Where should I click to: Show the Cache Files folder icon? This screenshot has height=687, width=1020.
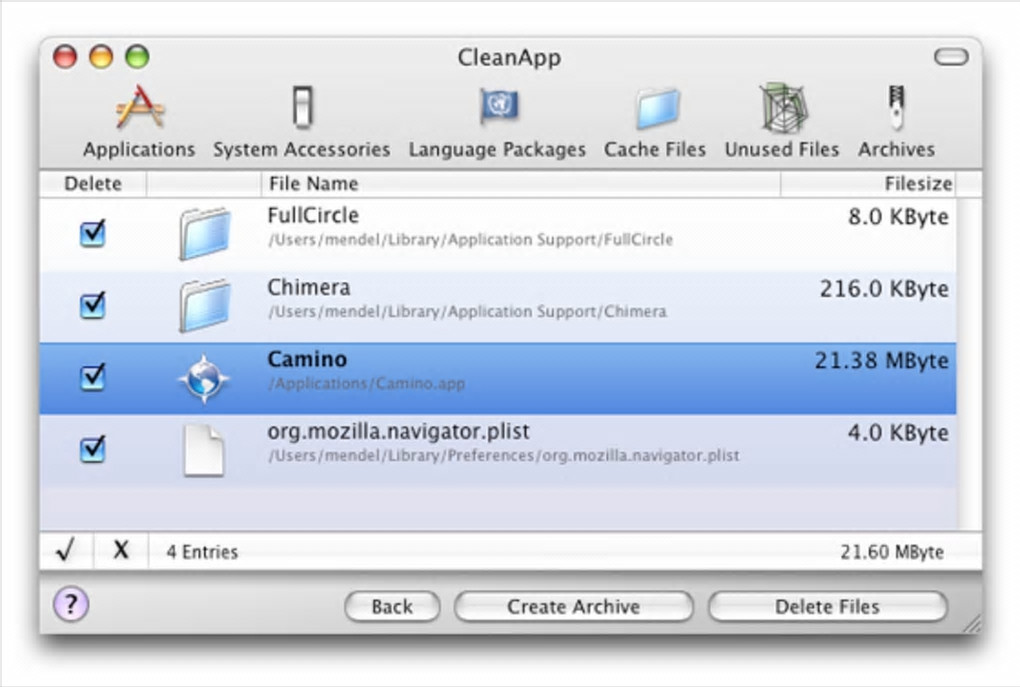(x=656, y=108)
